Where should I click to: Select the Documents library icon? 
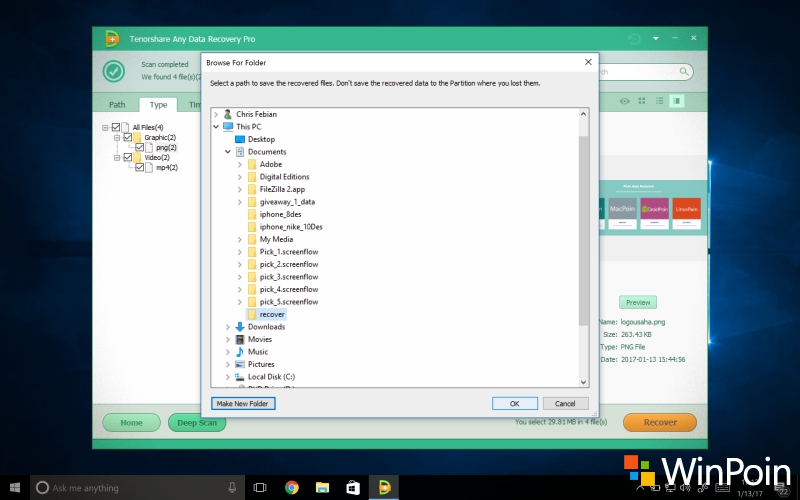point(240,152)
